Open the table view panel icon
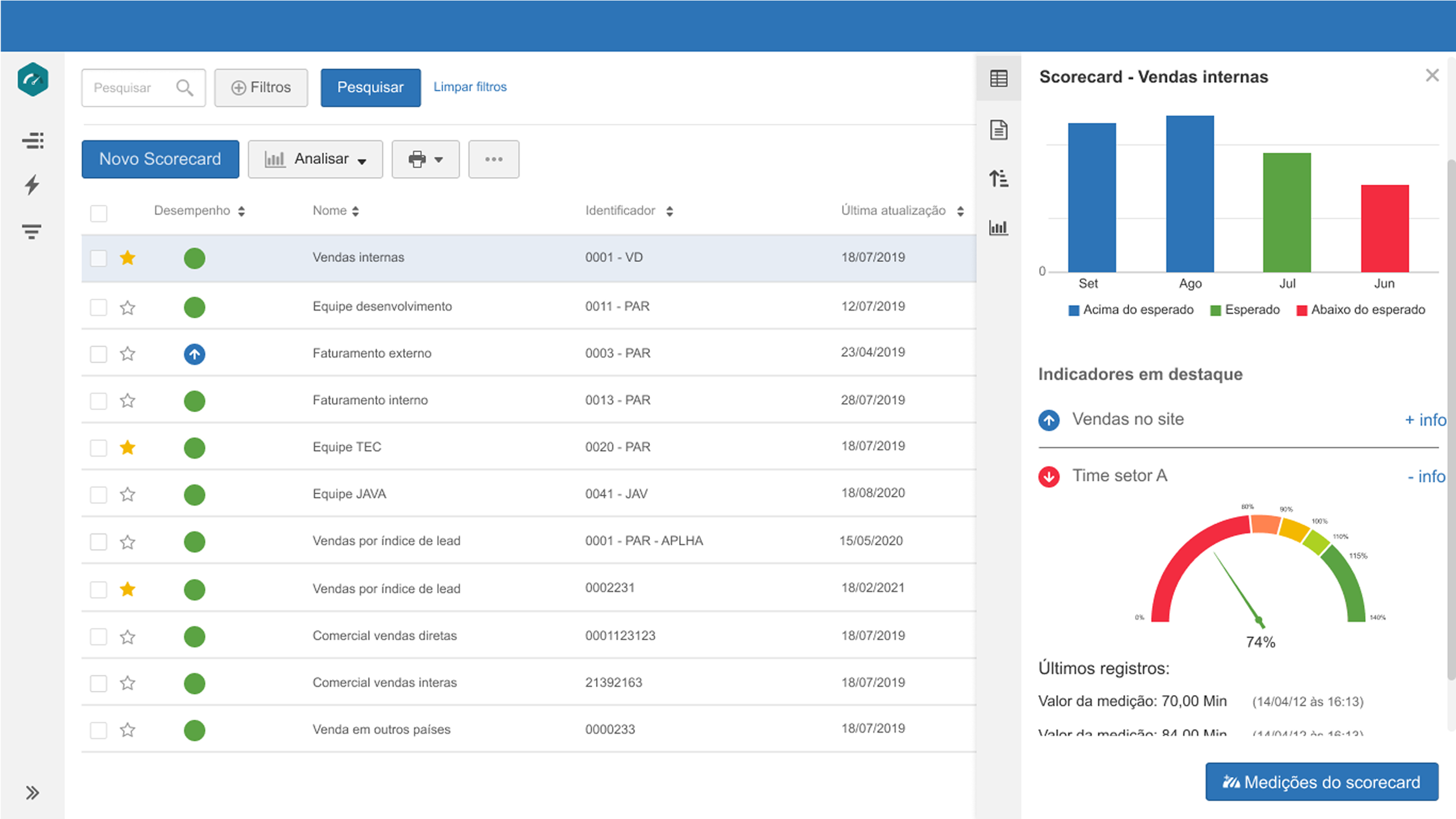 (998, 79)
